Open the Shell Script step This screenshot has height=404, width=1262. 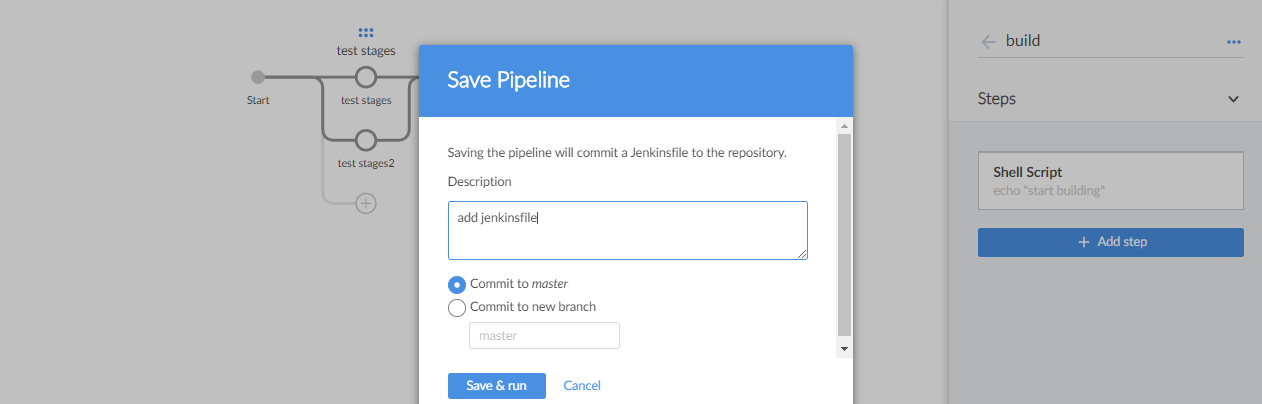coord(1110,180)
